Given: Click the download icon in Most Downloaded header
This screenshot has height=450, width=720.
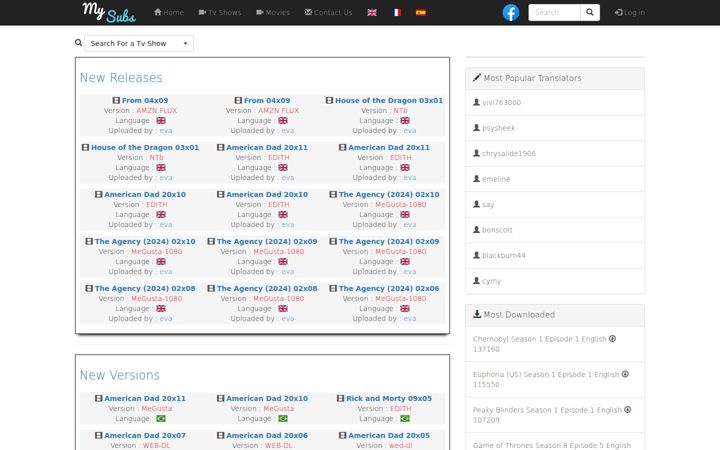Looking at the screenshot, I should click(x=477, y=314).
